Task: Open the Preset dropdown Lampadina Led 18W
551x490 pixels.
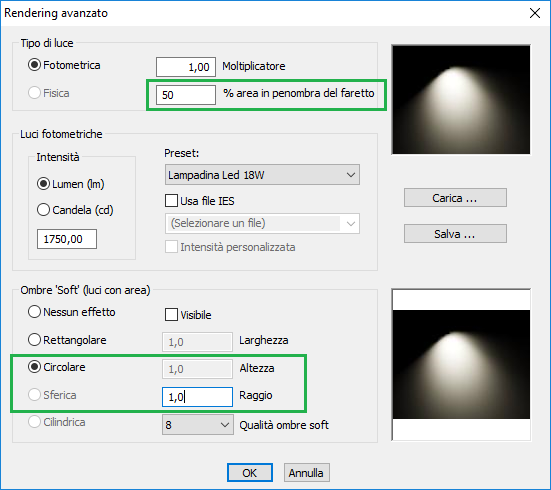Action: [262, 175]
